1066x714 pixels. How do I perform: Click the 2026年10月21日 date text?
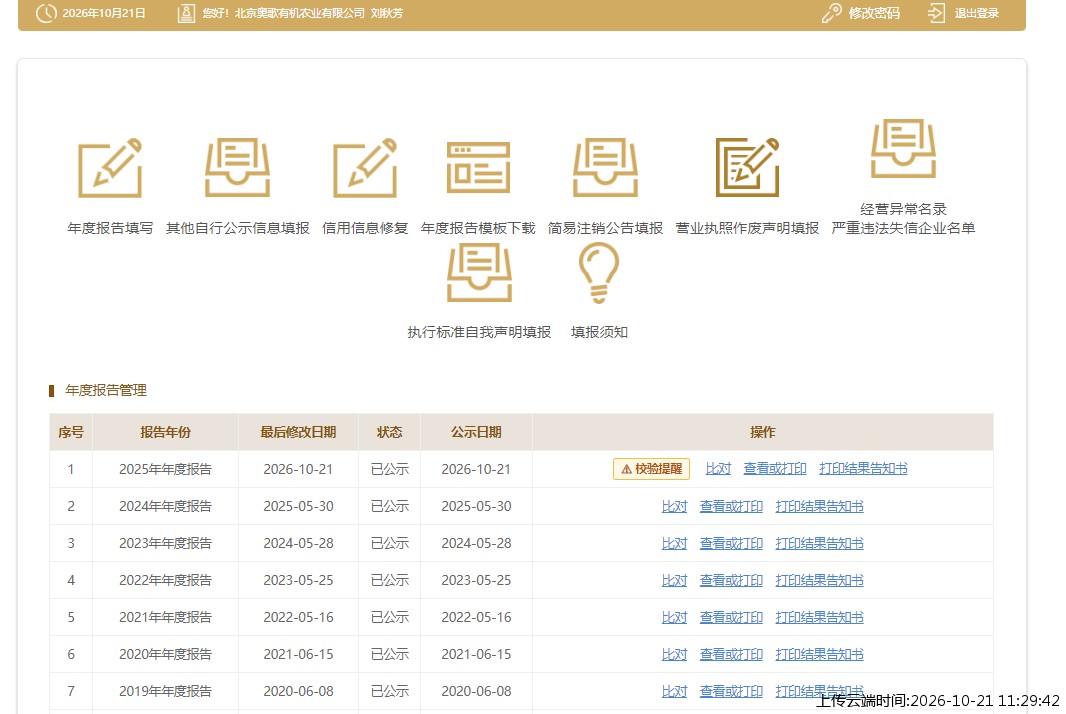coord(104,13)
